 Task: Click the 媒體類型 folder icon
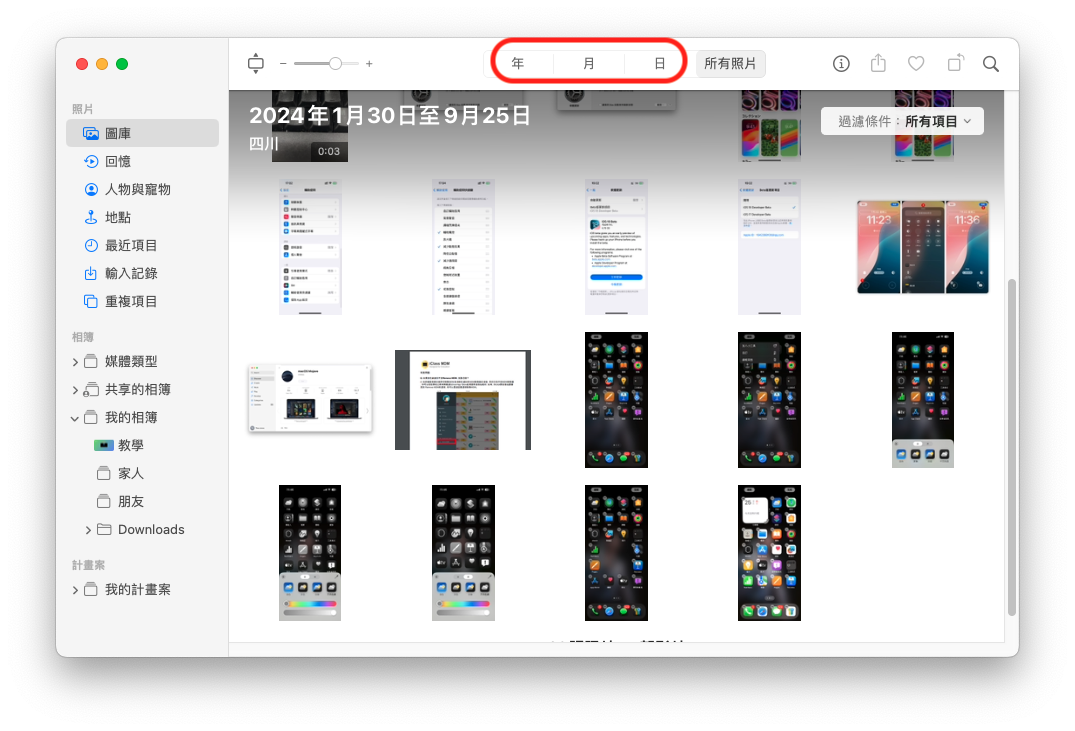90,361
